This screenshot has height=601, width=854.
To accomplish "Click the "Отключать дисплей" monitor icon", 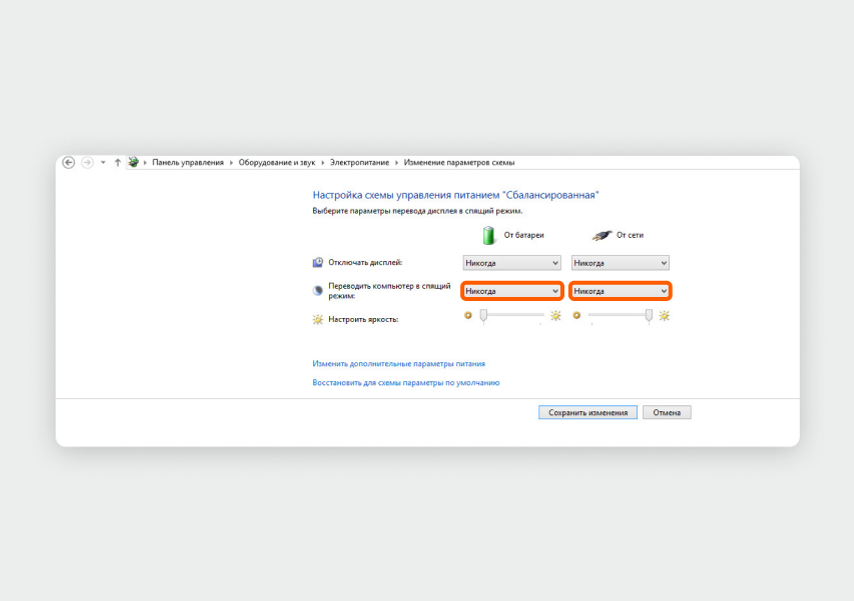I will point(318,263).
